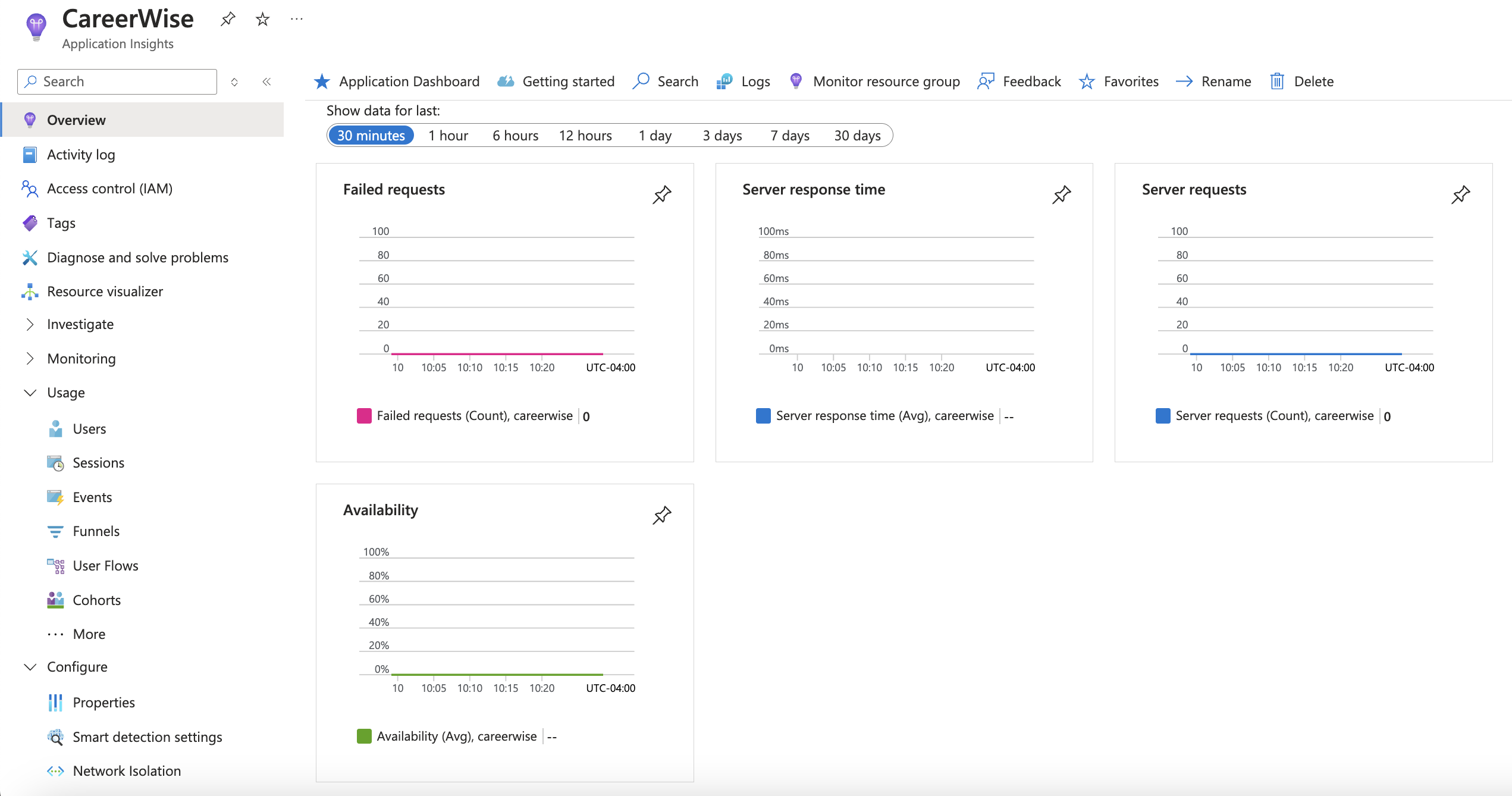Screen dimensions: 1512x796
Task: Open Smart detection settings
Action: 147,737
